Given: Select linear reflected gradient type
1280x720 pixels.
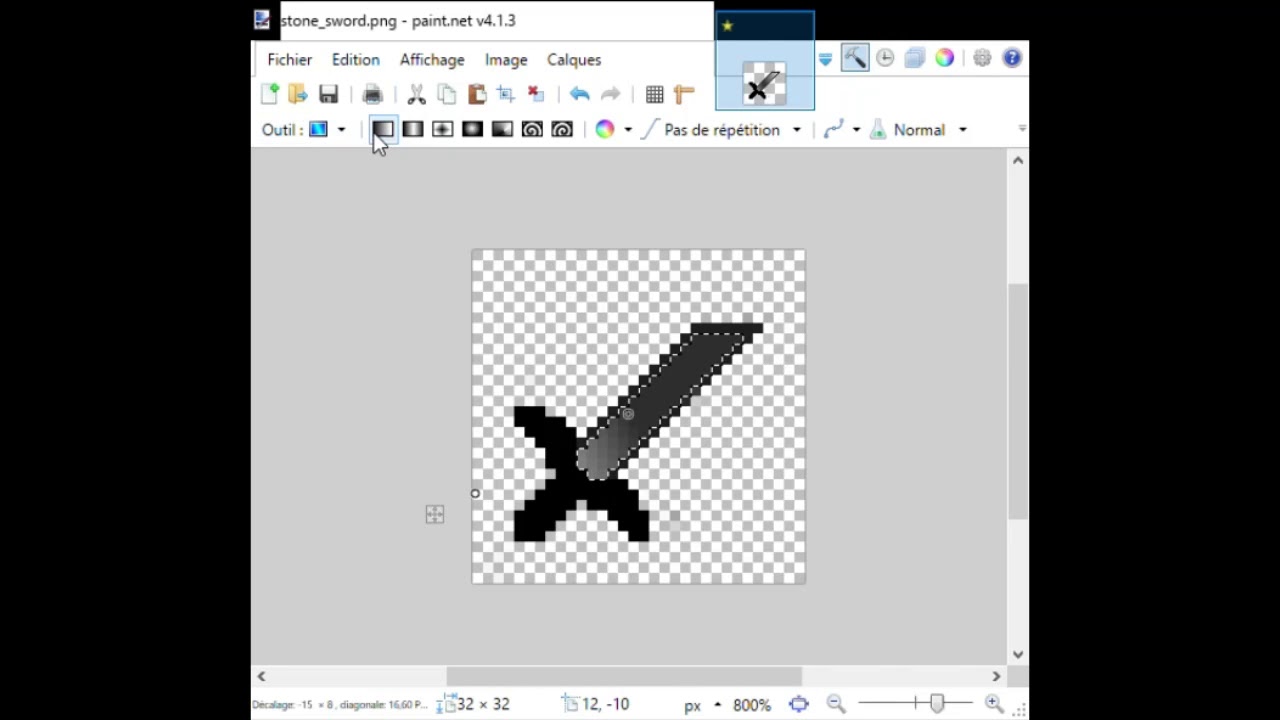Looking at the screenshot, I should coord(413,129).
